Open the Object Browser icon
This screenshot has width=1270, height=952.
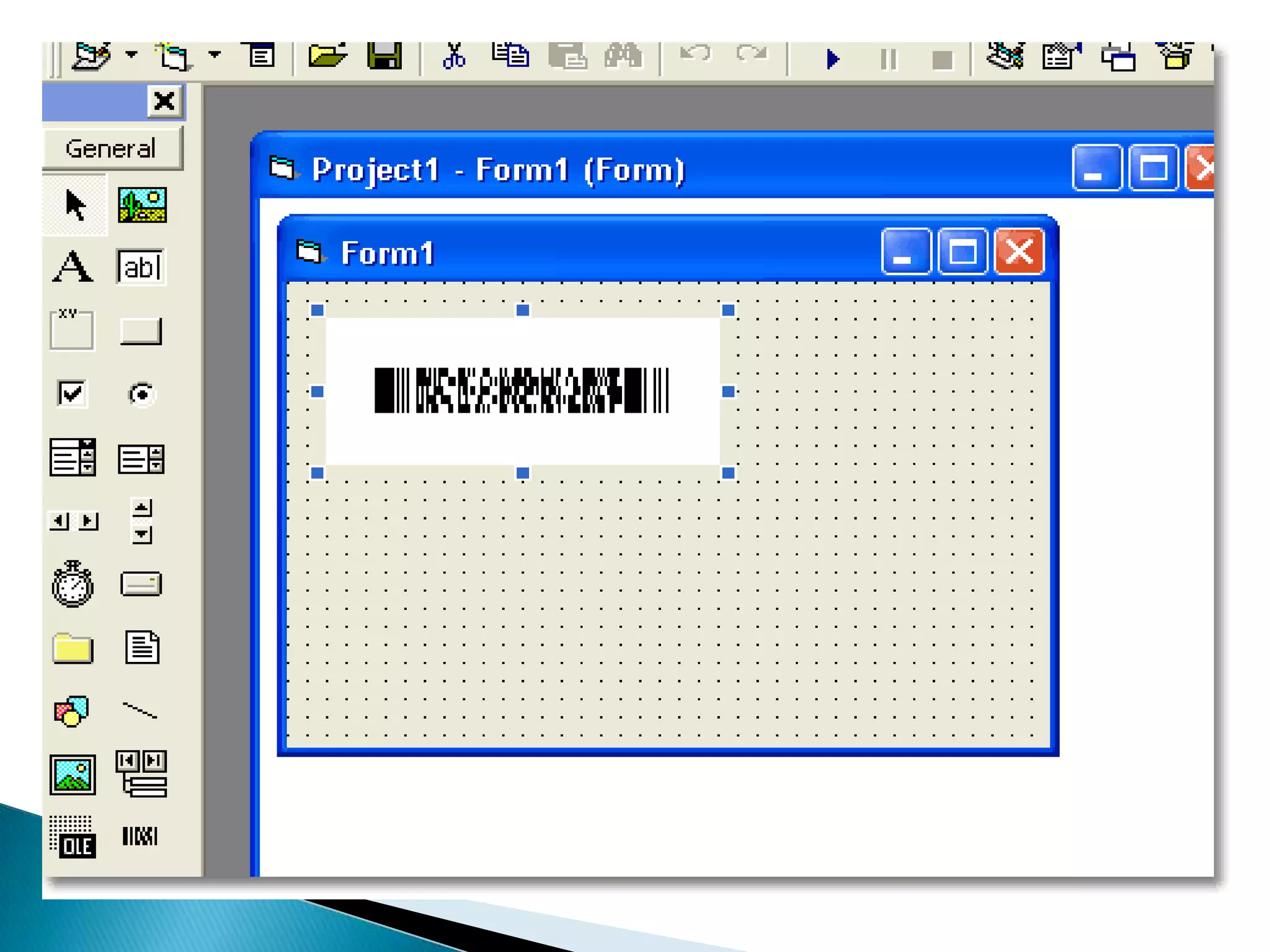click(1175, 56)
